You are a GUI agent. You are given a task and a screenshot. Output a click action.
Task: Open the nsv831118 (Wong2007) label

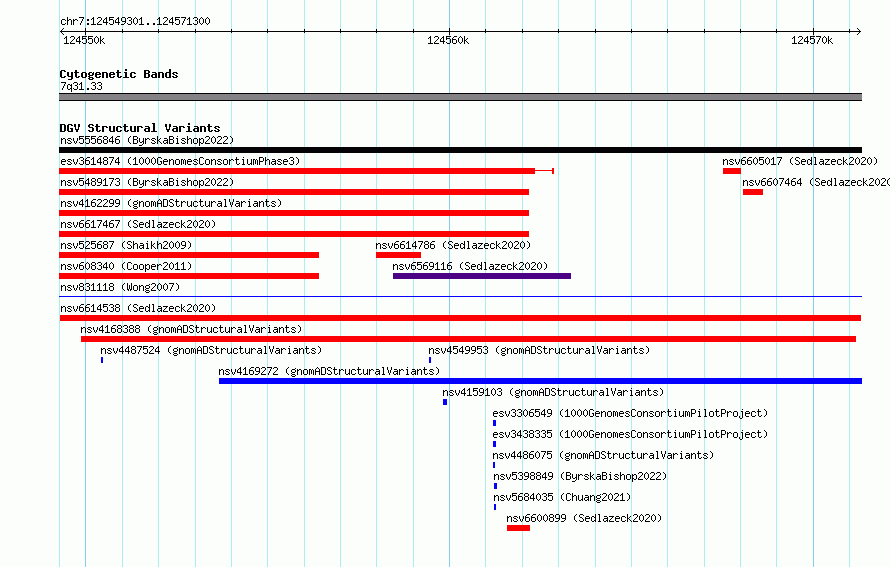[120, 287]
